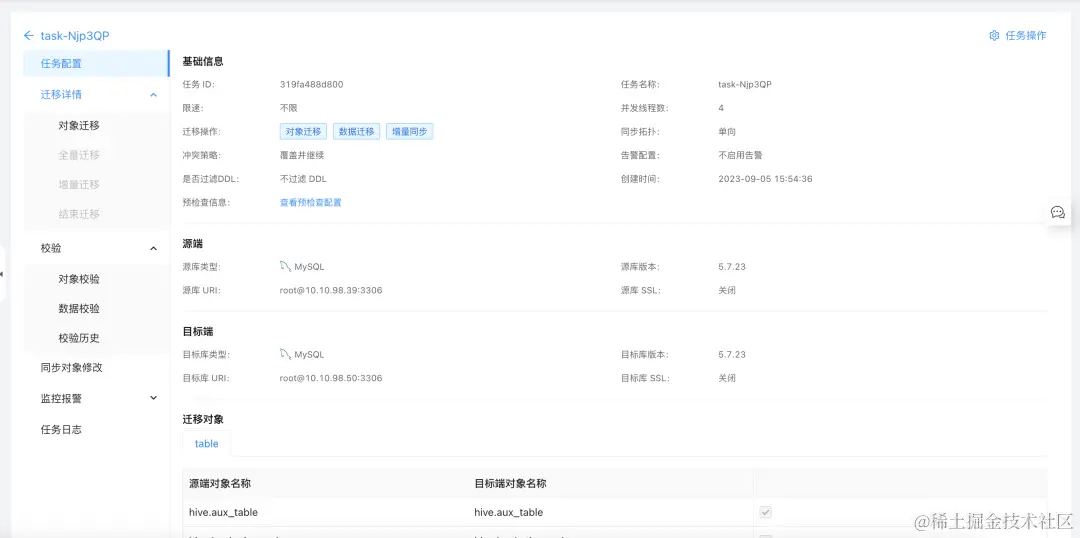Click creation time 2023-09-05 15:54:36
The image size is (1080, 538).
pos(765,179)
